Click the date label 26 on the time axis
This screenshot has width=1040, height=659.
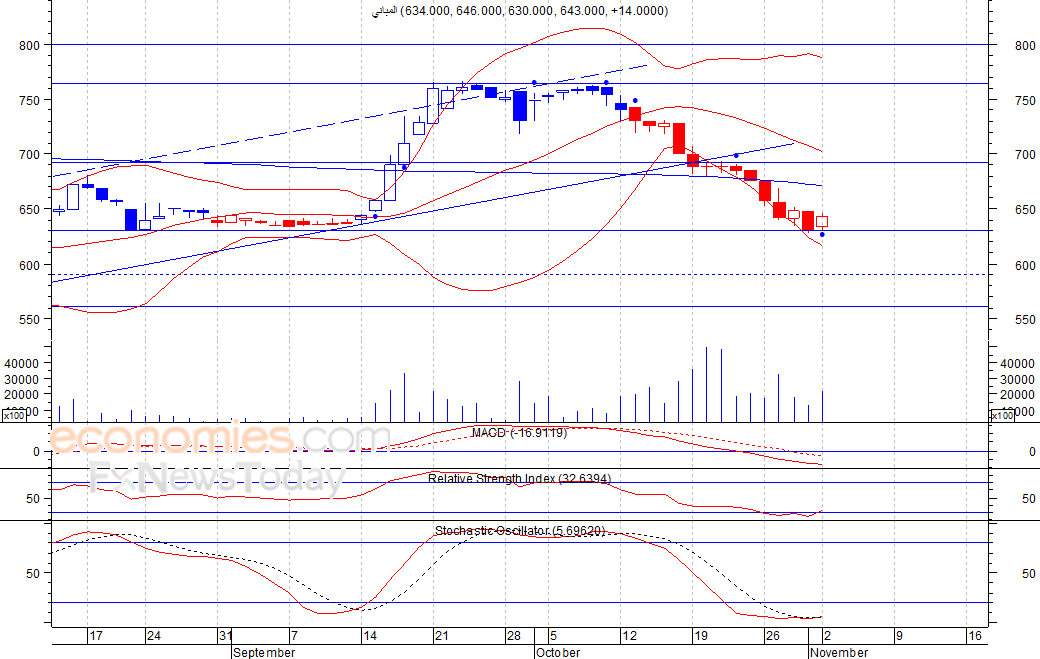click(x=773, y=636)
